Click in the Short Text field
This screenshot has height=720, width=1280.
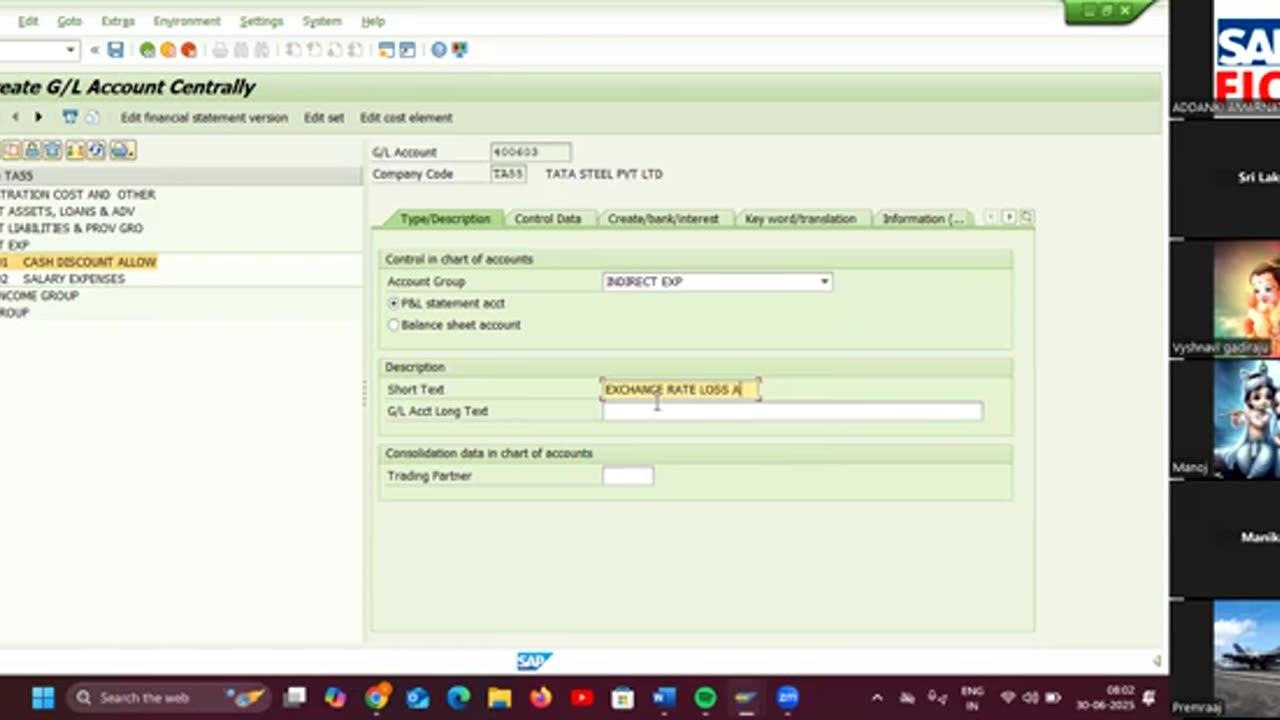pyautogui.click(x=681, y=389)
